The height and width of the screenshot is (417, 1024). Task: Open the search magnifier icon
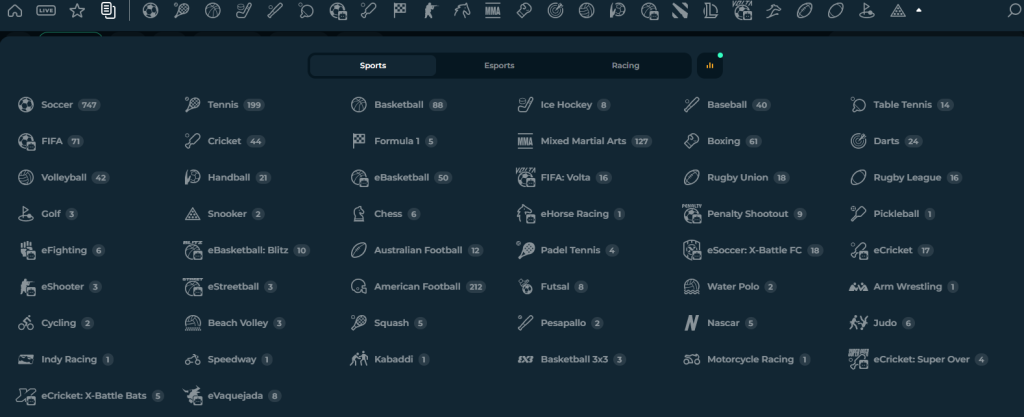pos(1014,10)
